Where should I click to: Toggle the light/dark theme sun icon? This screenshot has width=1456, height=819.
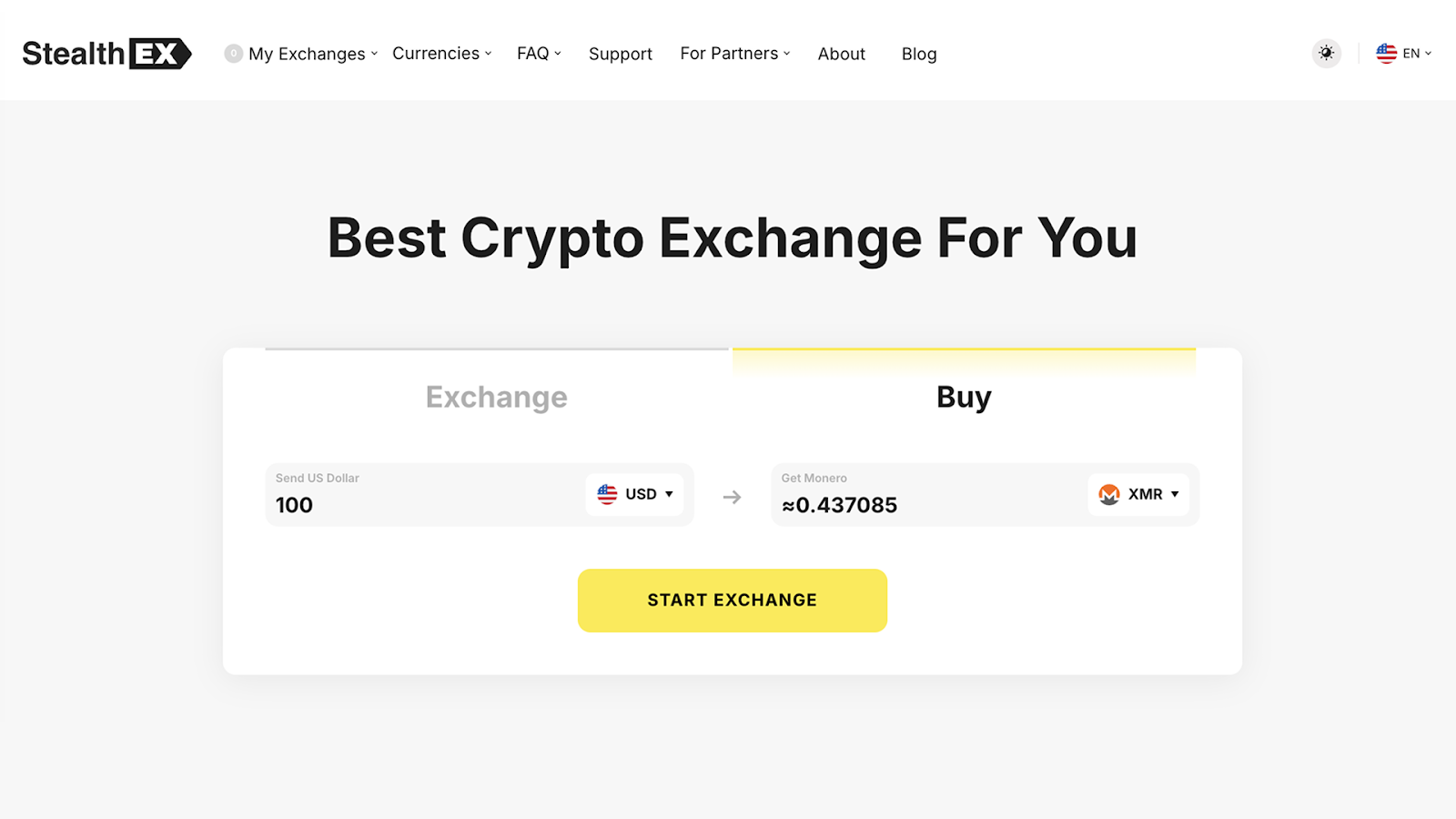[x=1326, y=54]
